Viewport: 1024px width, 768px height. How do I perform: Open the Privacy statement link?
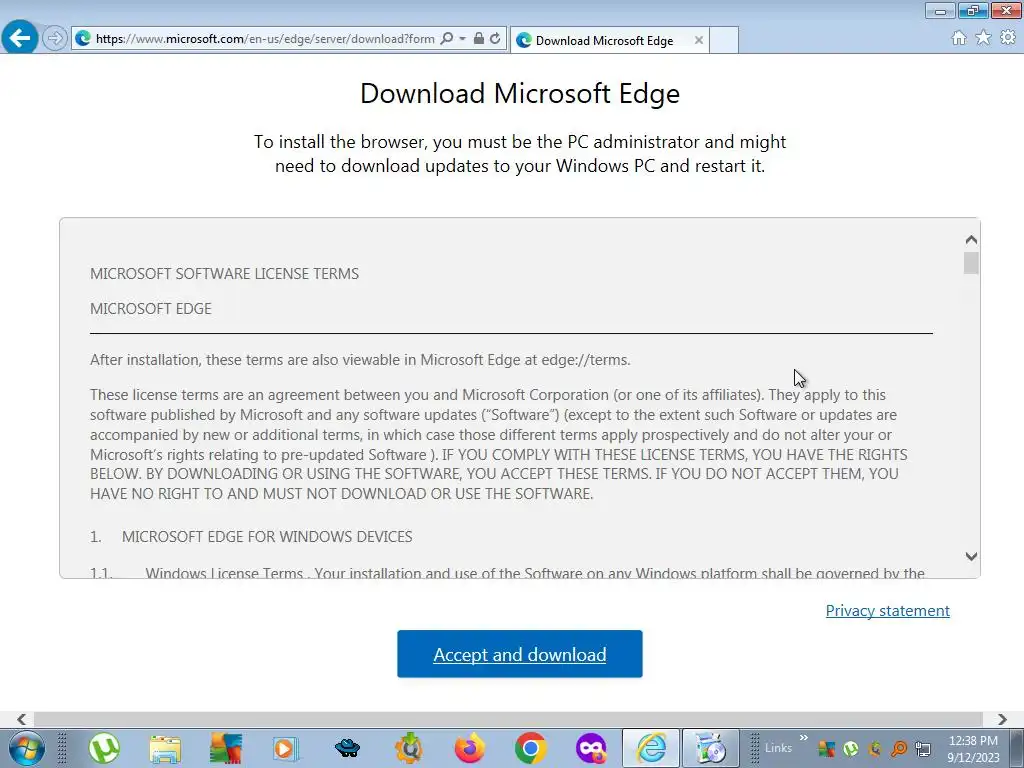point(888,611)
